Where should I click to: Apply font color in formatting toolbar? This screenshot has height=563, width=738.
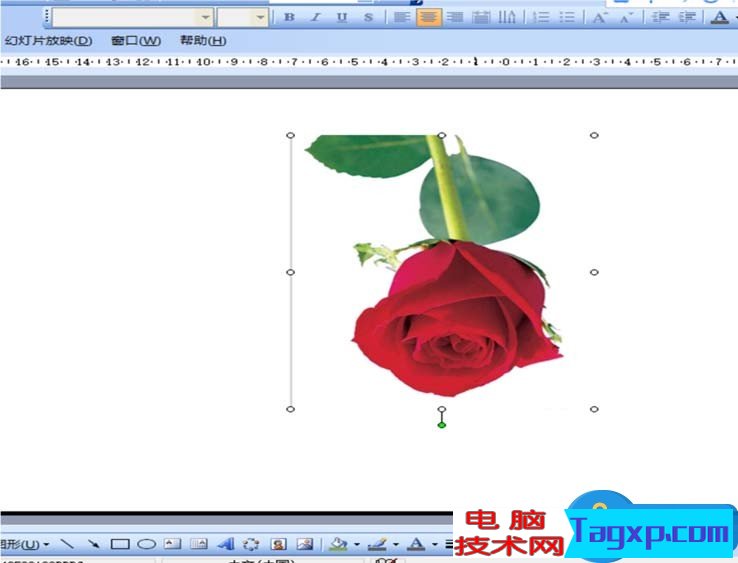coord(719,17)
